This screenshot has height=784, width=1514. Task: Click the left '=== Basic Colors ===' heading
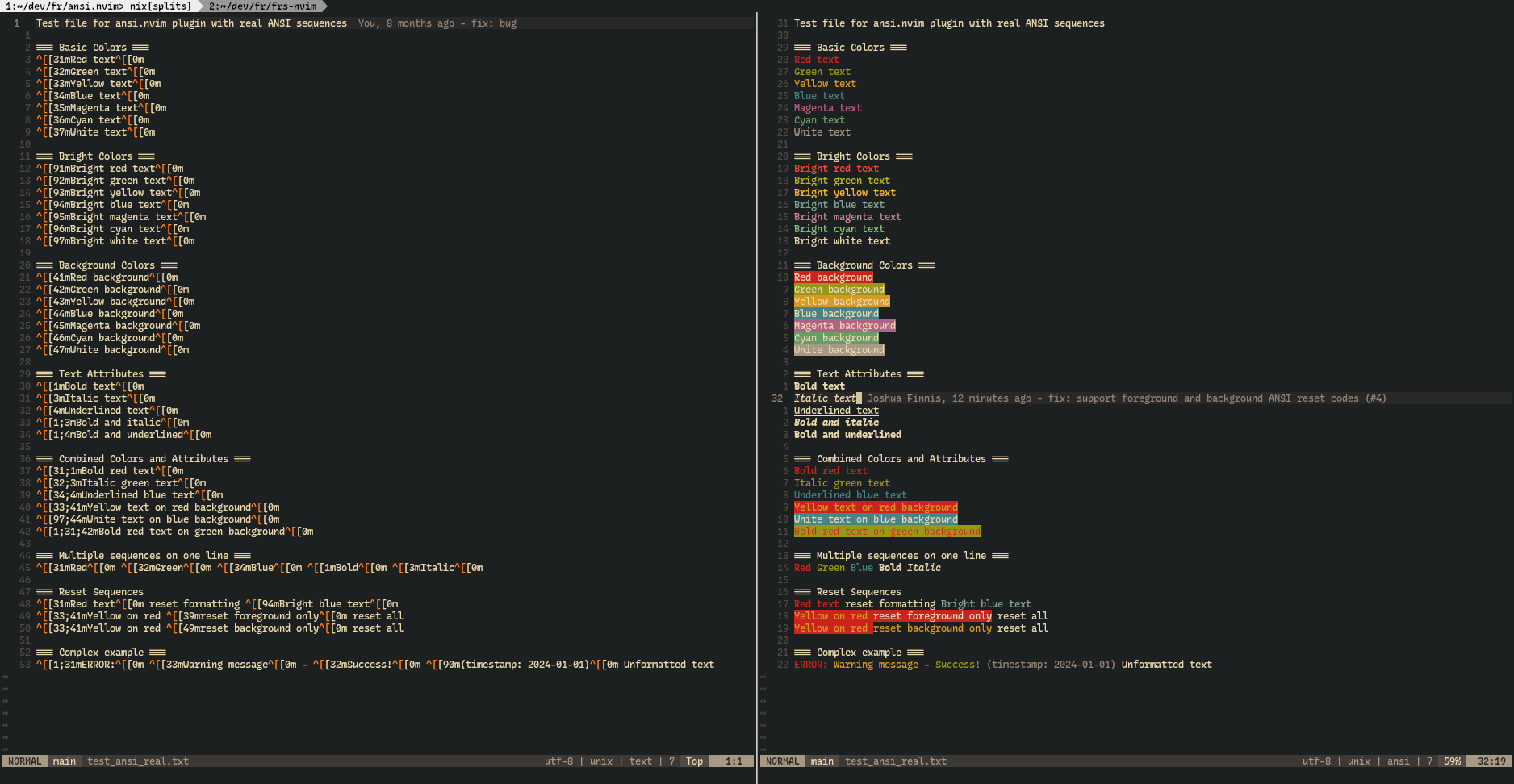(x=93, y=48)
